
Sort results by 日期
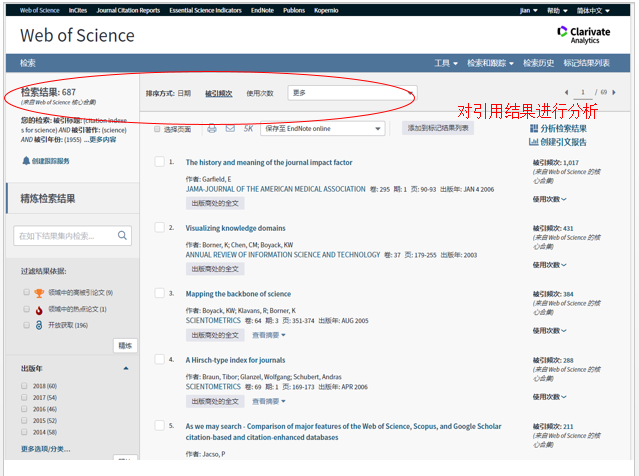click(184, 93)
